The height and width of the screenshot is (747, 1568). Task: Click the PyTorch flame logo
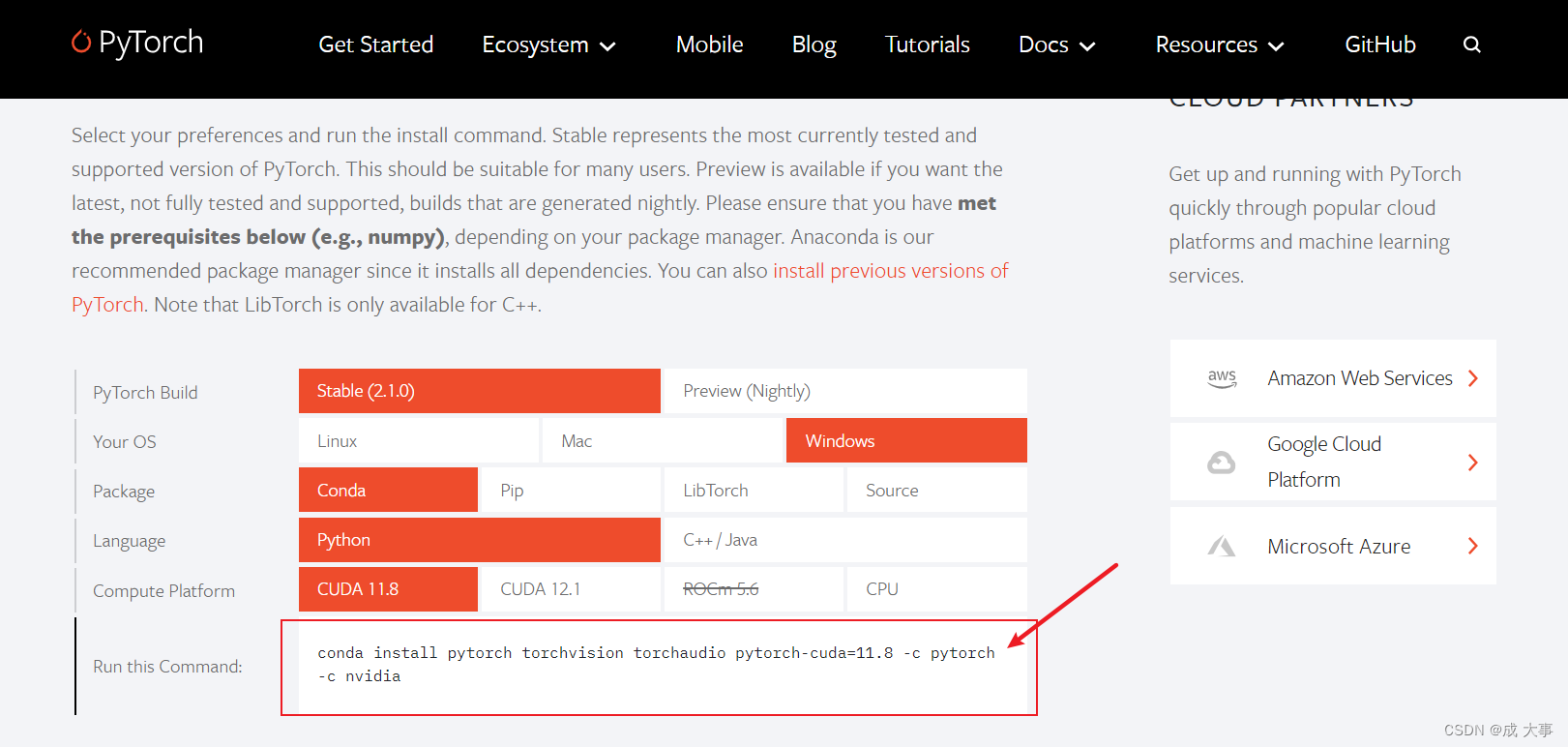[x=81, y=42]
